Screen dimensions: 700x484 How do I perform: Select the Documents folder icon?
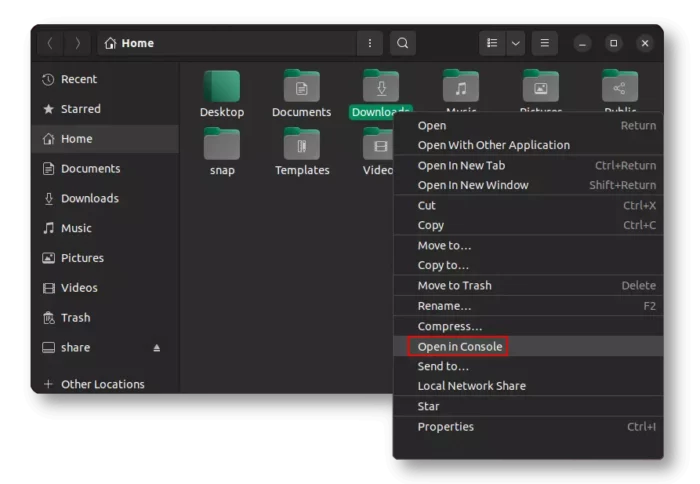tap(302, 86)
